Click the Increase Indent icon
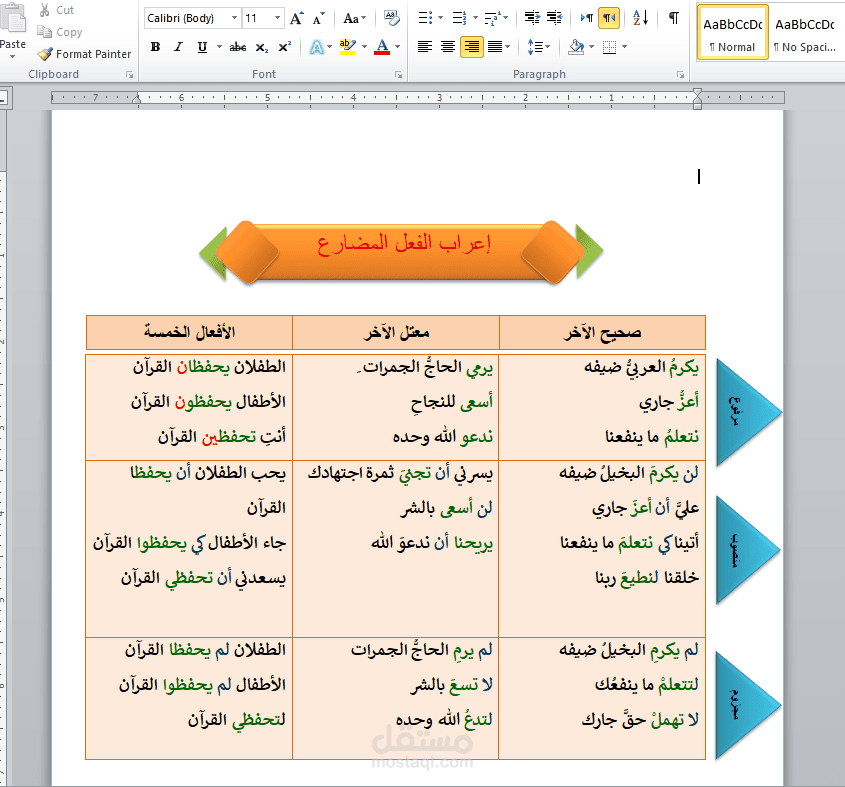 point(555,18)
